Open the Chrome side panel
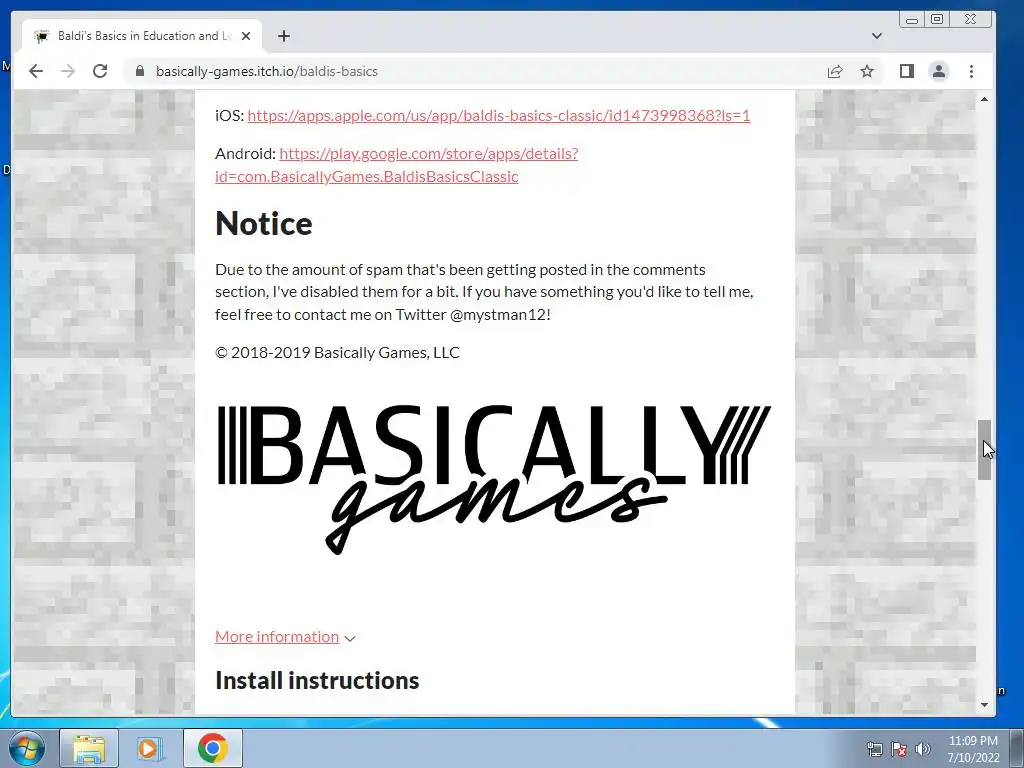Screen dimensions: 1024x768 (906, 71)
